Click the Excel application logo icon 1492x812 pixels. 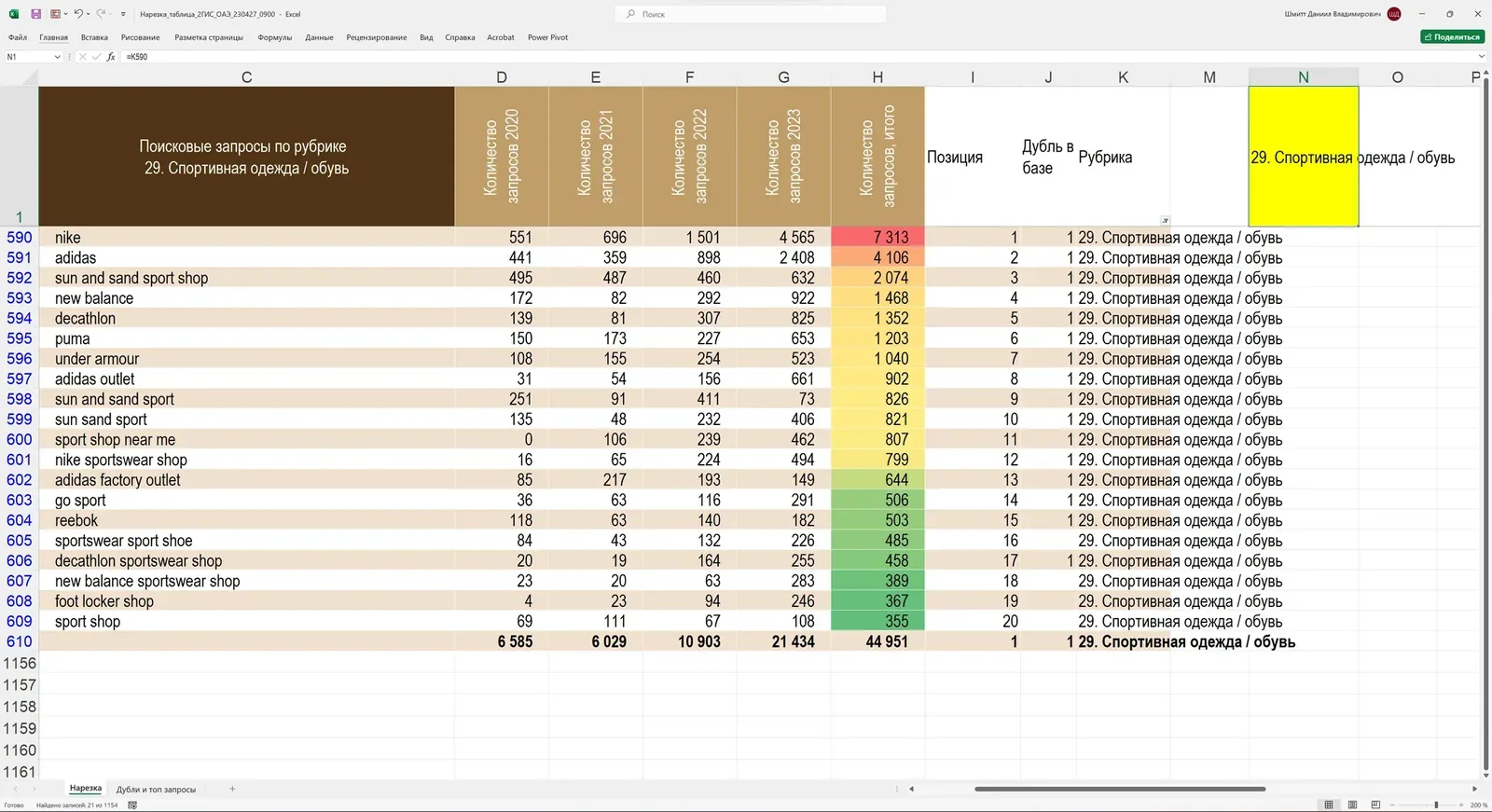point(14,14)
